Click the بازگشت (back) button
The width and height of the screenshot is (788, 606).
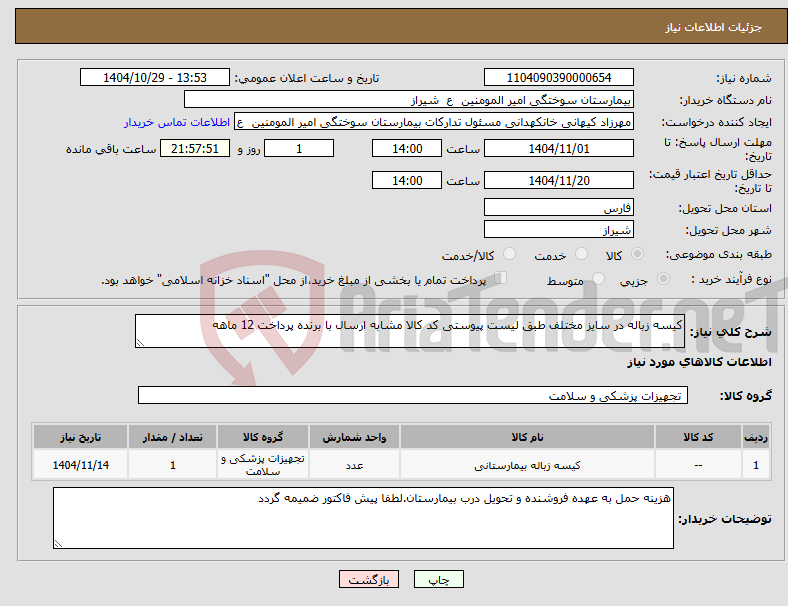[369, 579]
